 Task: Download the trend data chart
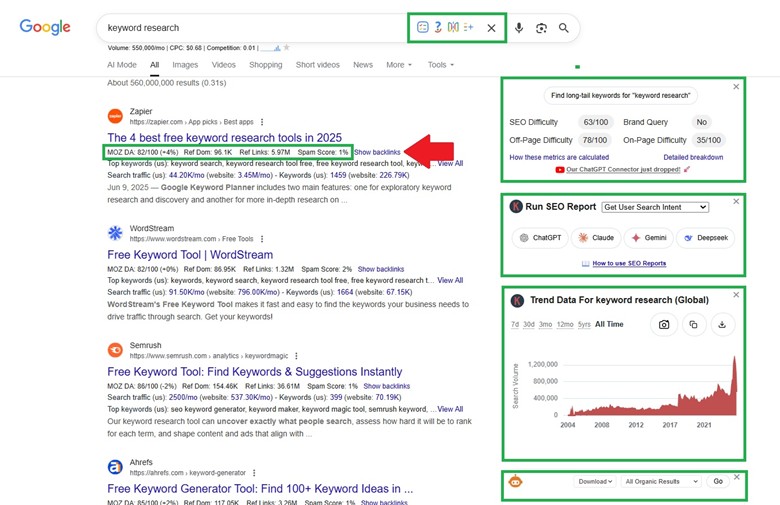pyautogui.click(x=724, y=324)
